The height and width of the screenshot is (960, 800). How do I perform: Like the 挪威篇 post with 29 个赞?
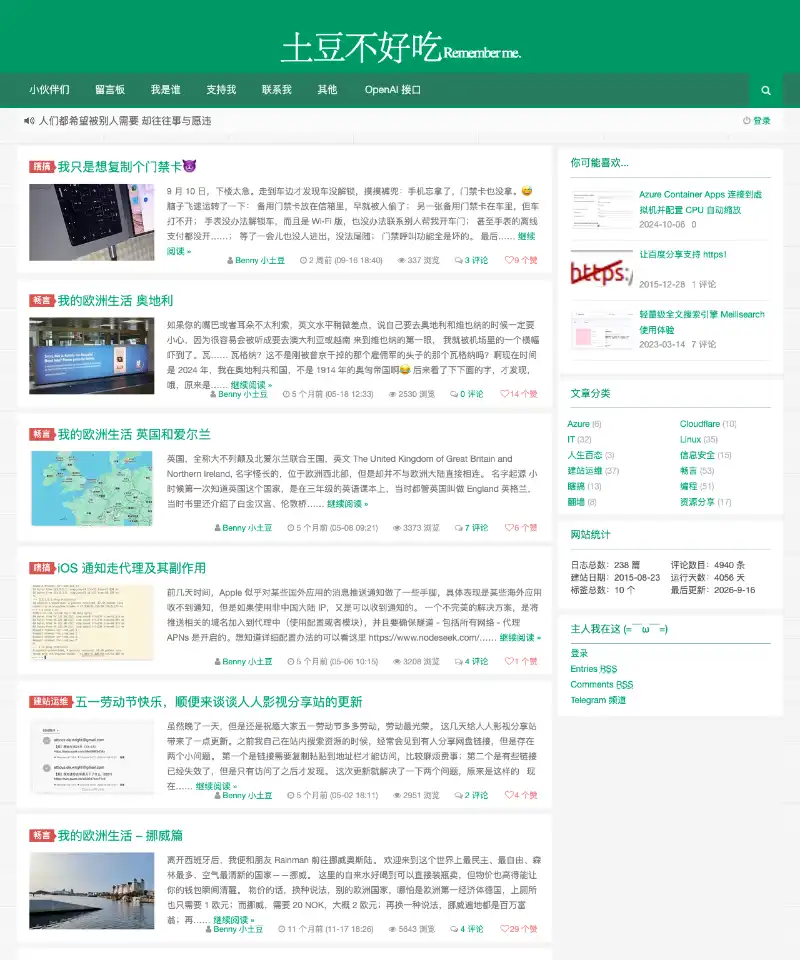[518, 929]
